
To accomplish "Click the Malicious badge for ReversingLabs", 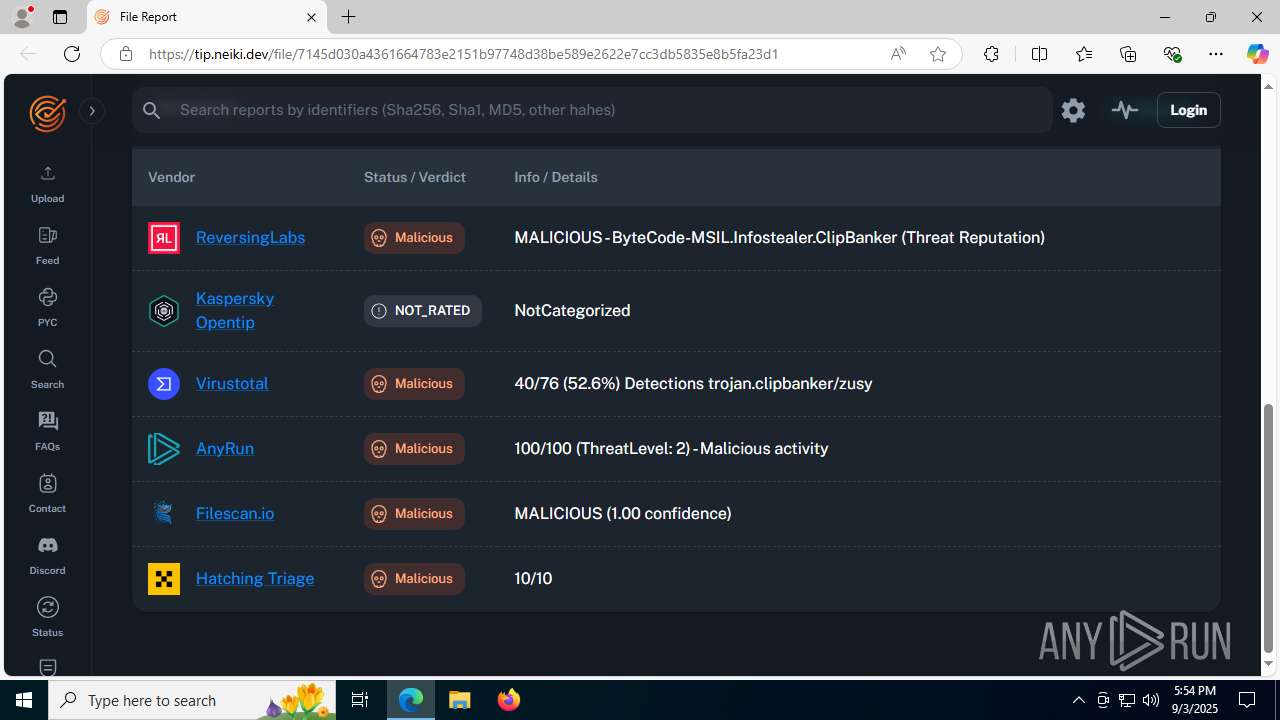I will pyautogui.click(x=414, y=238).
